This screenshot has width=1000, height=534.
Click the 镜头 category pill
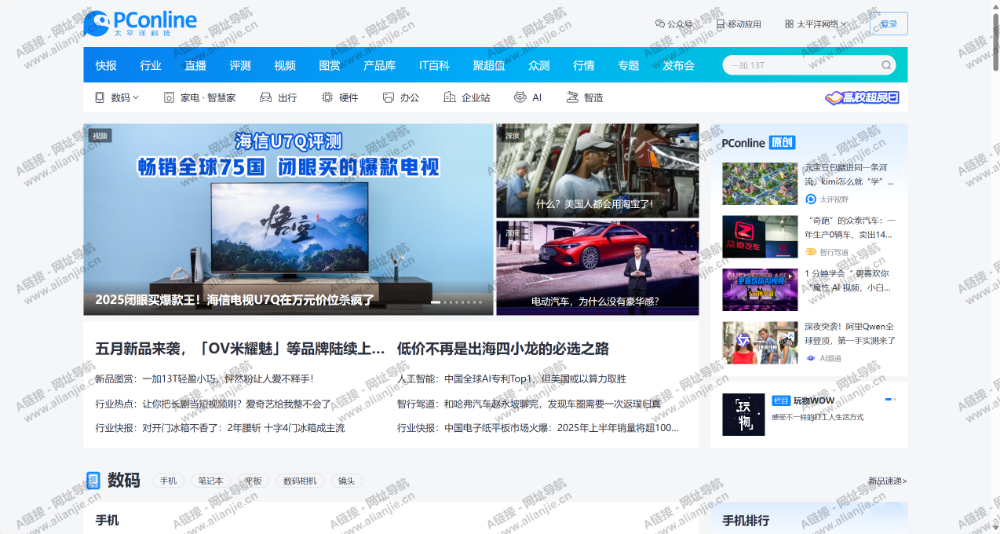(346, 480)
